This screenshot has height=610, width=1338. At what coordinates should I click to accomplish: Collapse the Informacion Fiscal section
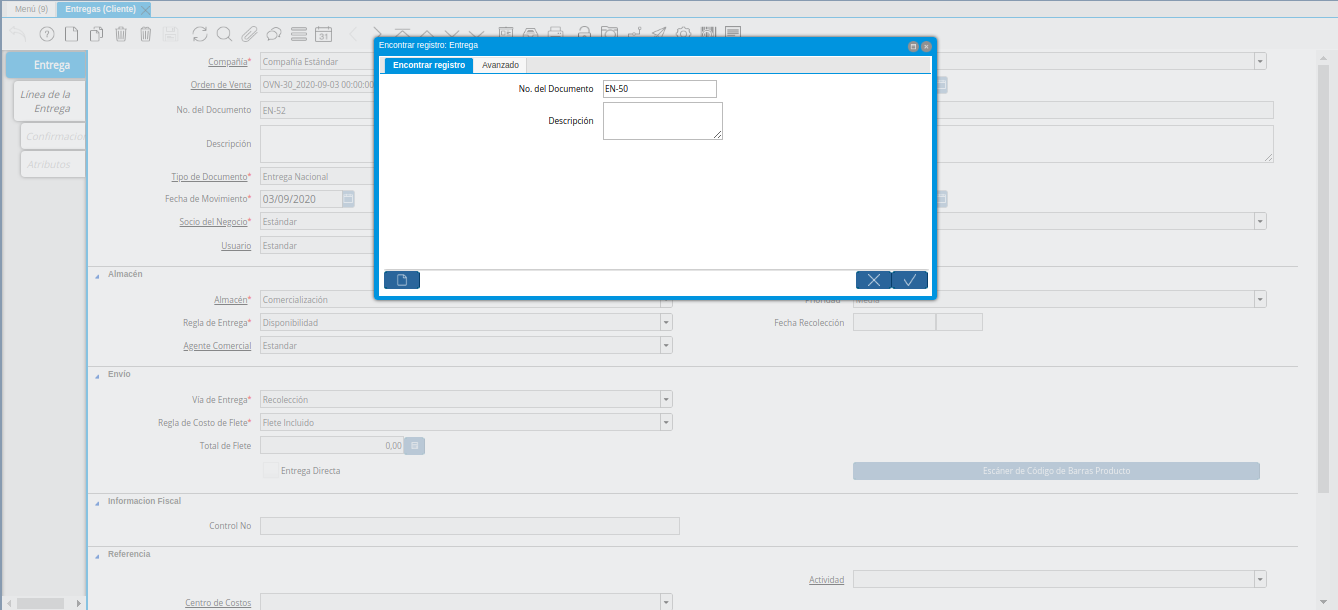[97, 502]
